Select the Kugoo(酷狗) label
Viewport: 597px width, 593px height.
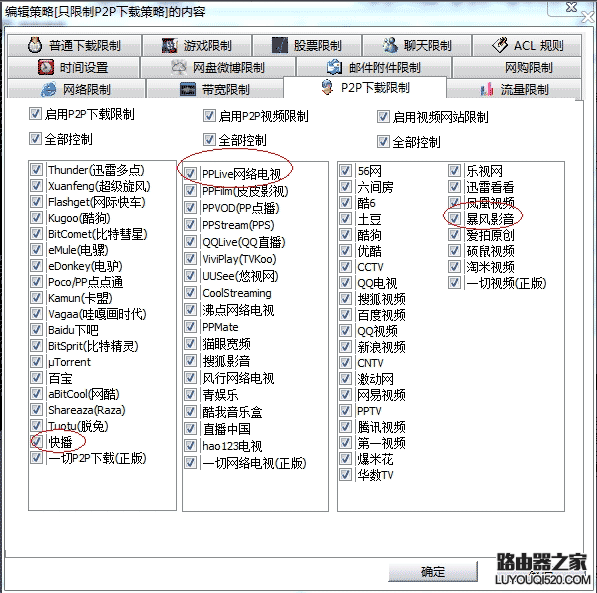[x=79, y=218]
